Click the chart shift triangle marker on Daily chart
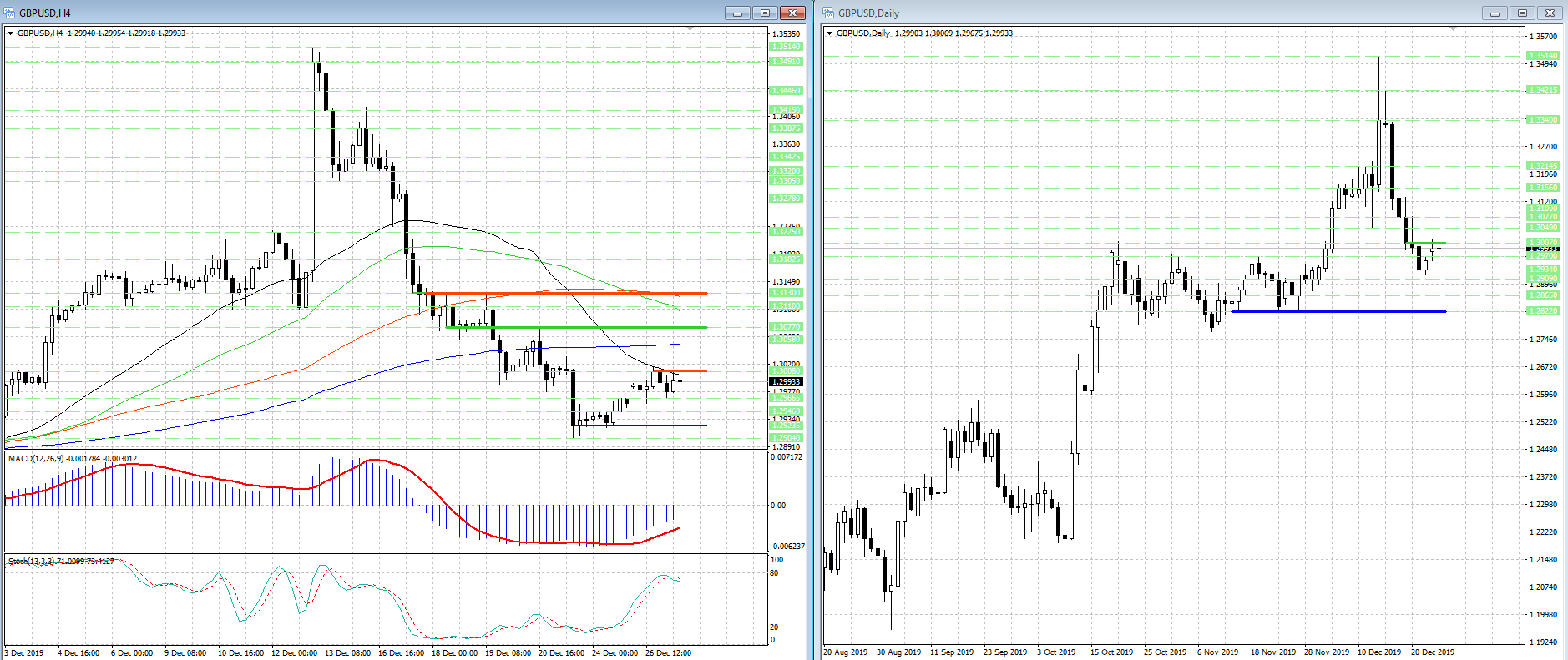 tap(1453, 30)
